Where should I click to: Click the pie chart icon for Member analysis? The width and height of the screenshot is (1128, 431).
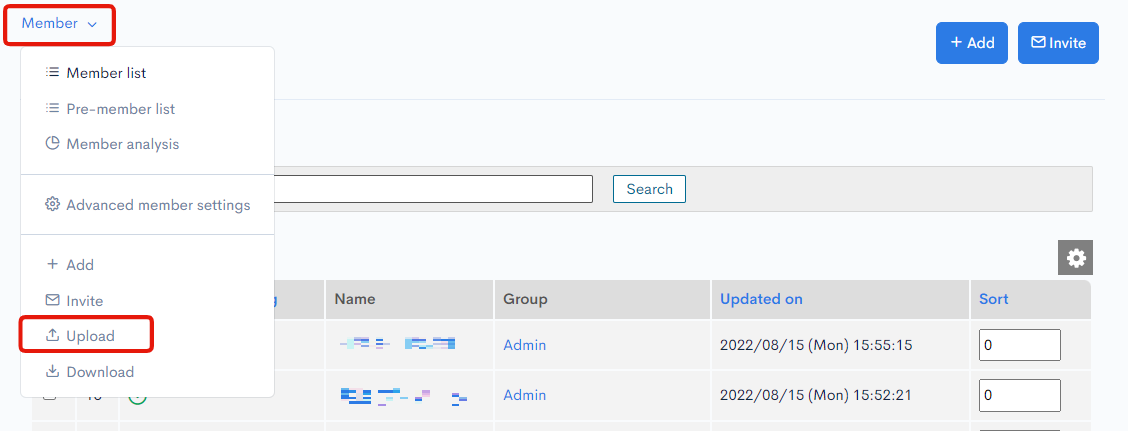[52, 143]
